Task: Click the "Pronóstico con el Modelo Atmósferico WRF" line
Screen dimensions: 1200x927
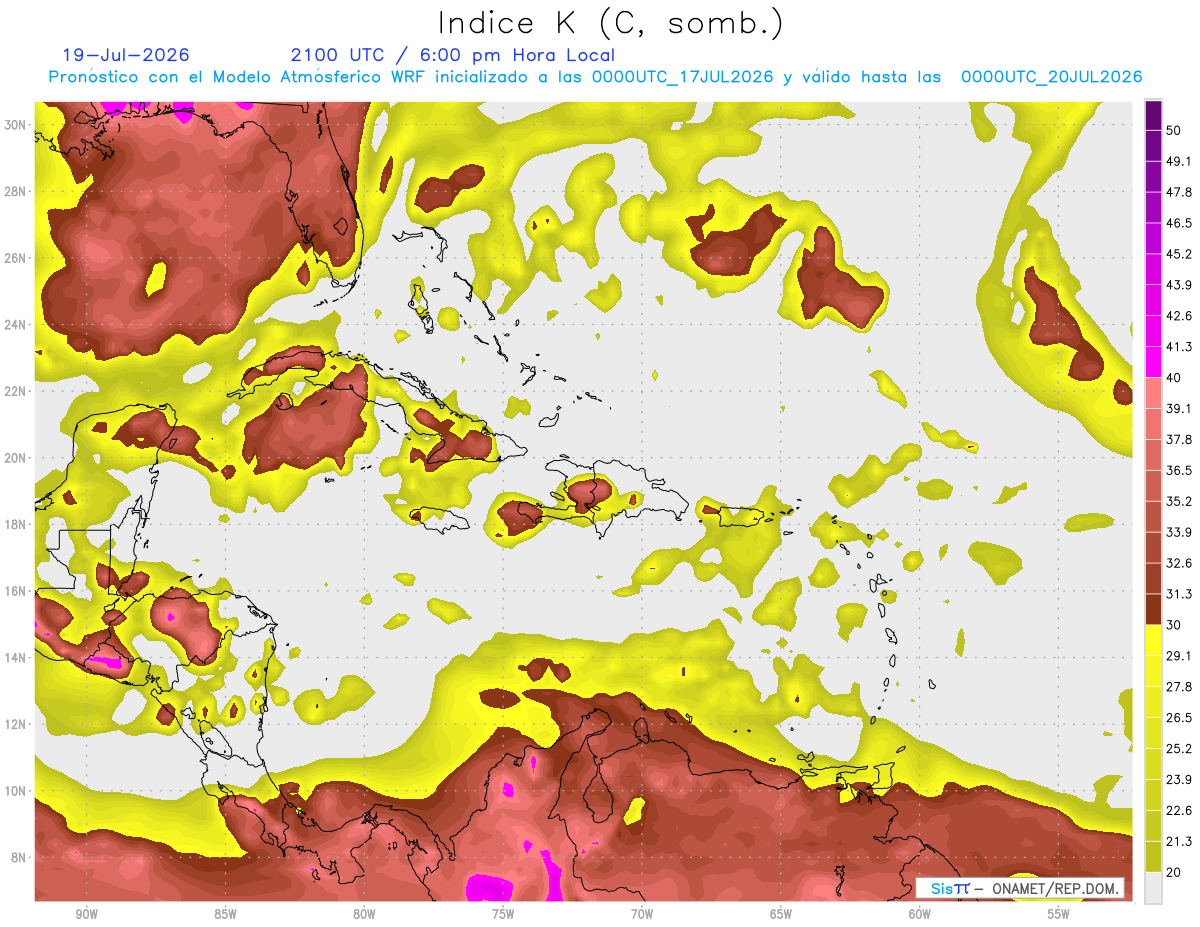Action: [595, 77]
